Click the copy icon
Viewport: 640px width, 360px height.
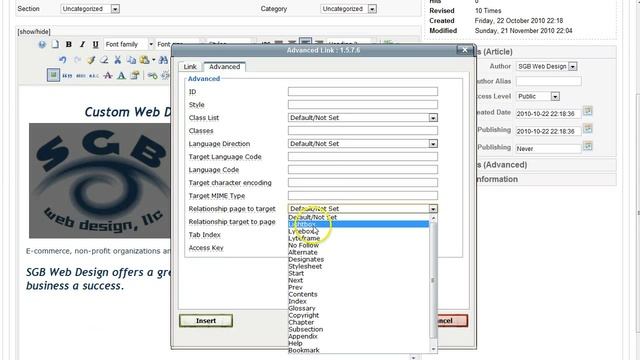tap(131, 60)
